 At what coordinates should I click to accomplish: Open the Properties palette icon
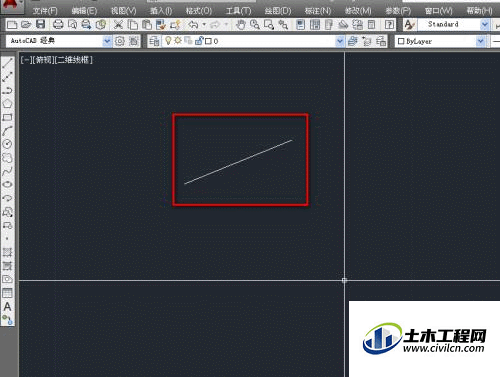pyautogui.click(x=301, y=24)
